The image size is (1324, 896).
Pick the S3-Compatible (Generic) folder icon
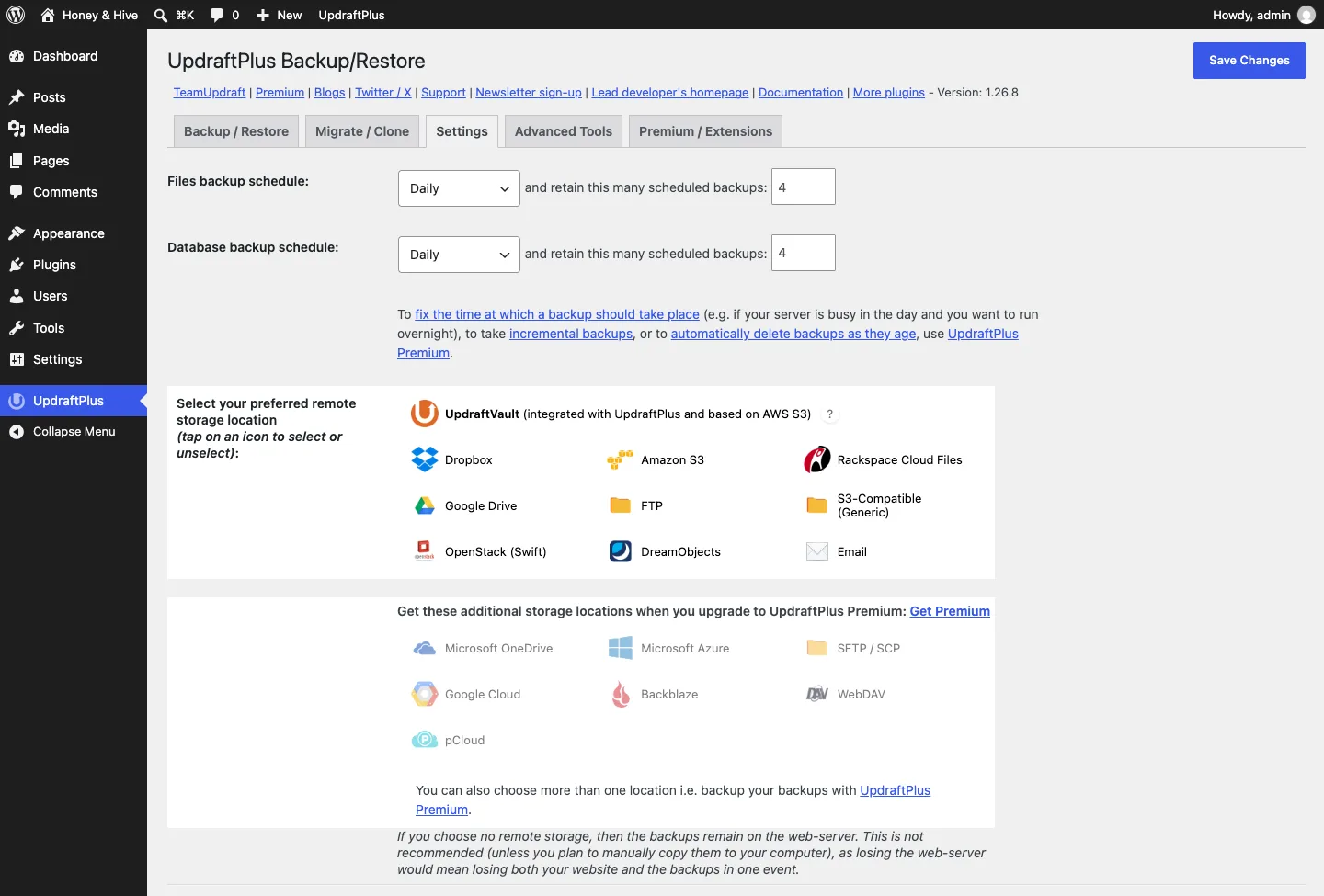[x=817, y=505]
